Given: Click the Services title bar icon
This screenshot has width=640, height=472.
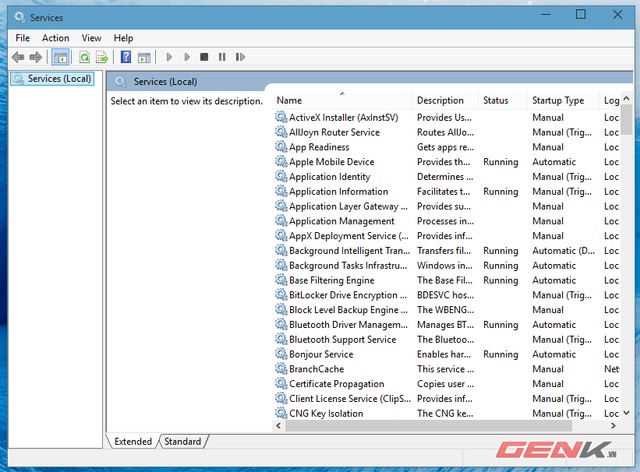Looking at the screenshot, I should pyautogui.click(x=20, y=17).
